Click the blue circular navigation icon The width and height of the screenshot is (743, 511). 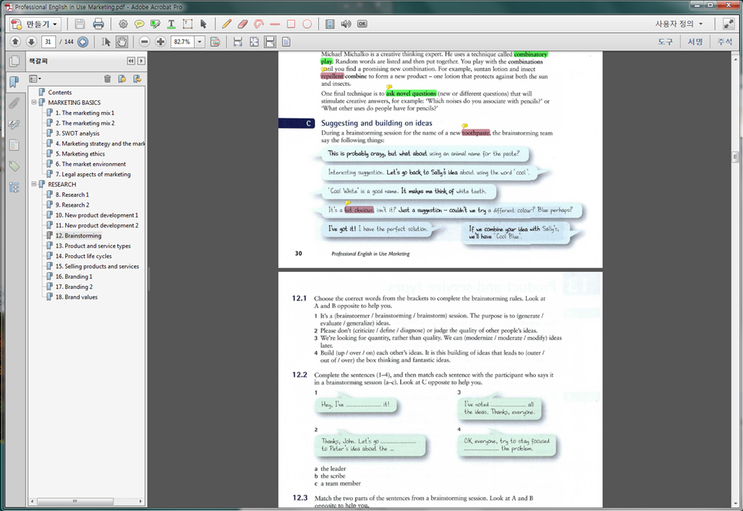(x=83, y=42)
